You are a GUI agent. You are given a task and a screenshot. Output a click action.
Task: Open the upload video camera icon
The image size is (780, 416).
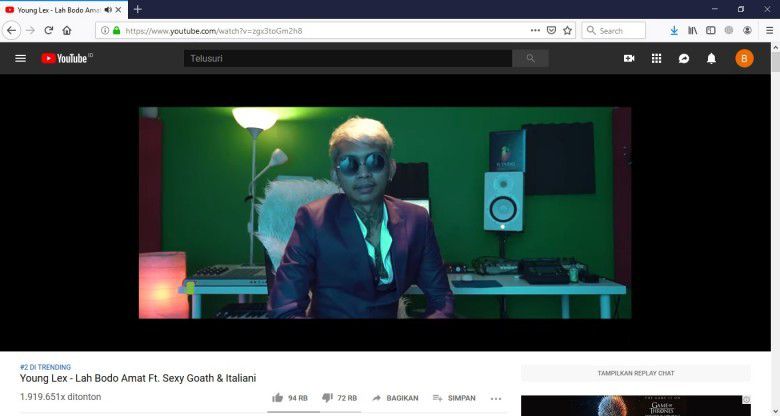[629, 59]
